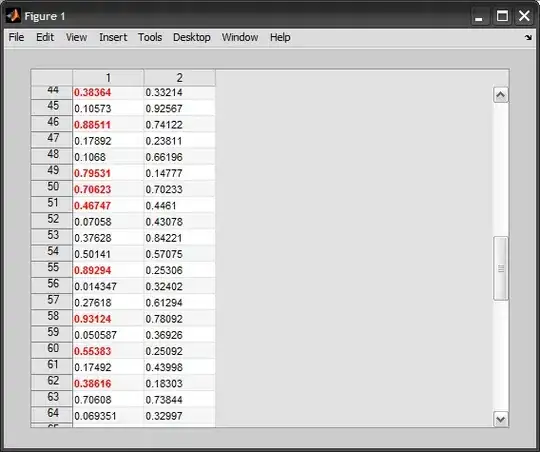Click cell 0.66196
This screenshot has width=540, height=452.
(179, 157)
